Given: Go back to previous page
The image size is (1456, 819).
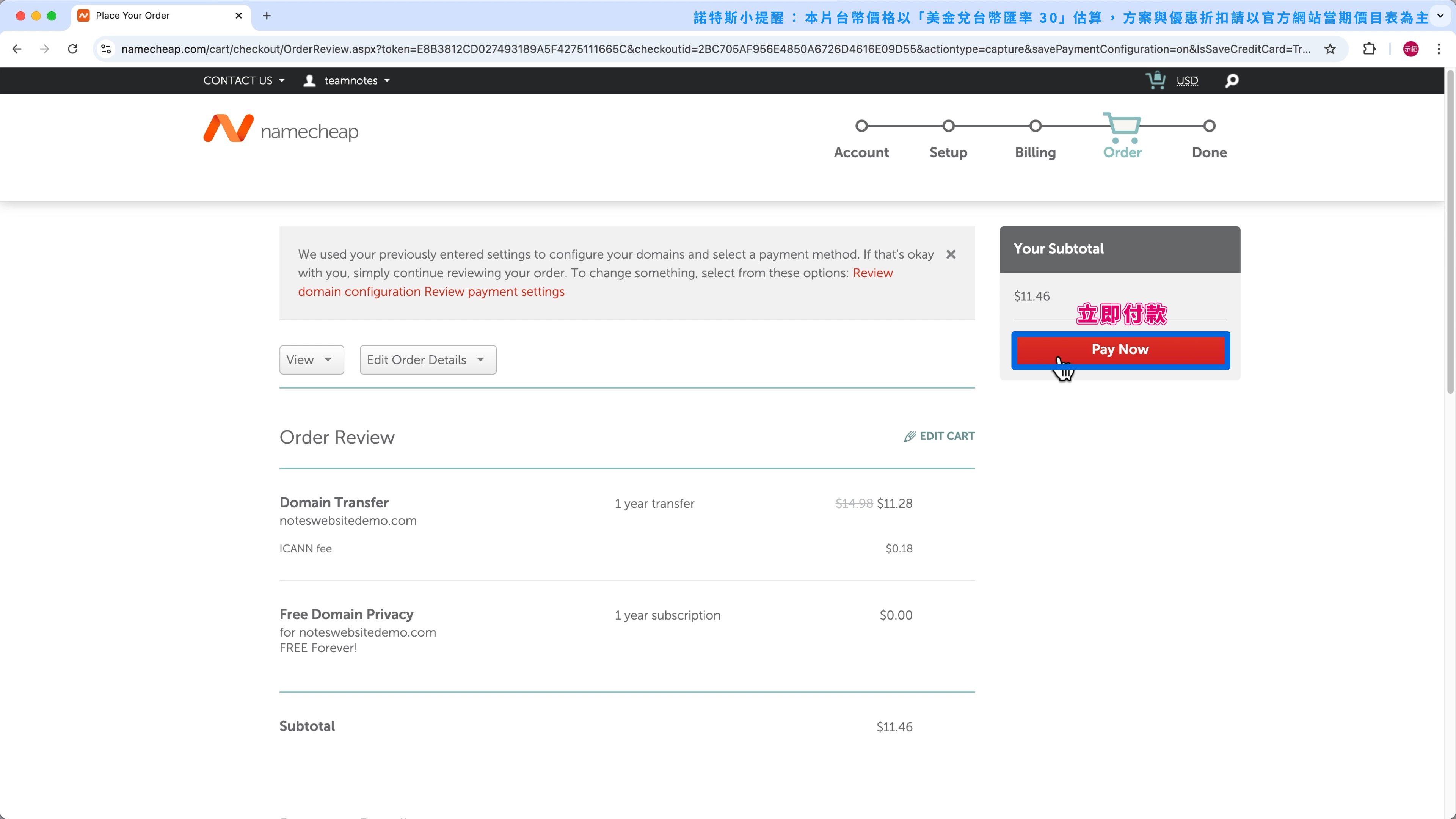Looking at the screenshot, I should pyautogui.click(x=17, y=49).
